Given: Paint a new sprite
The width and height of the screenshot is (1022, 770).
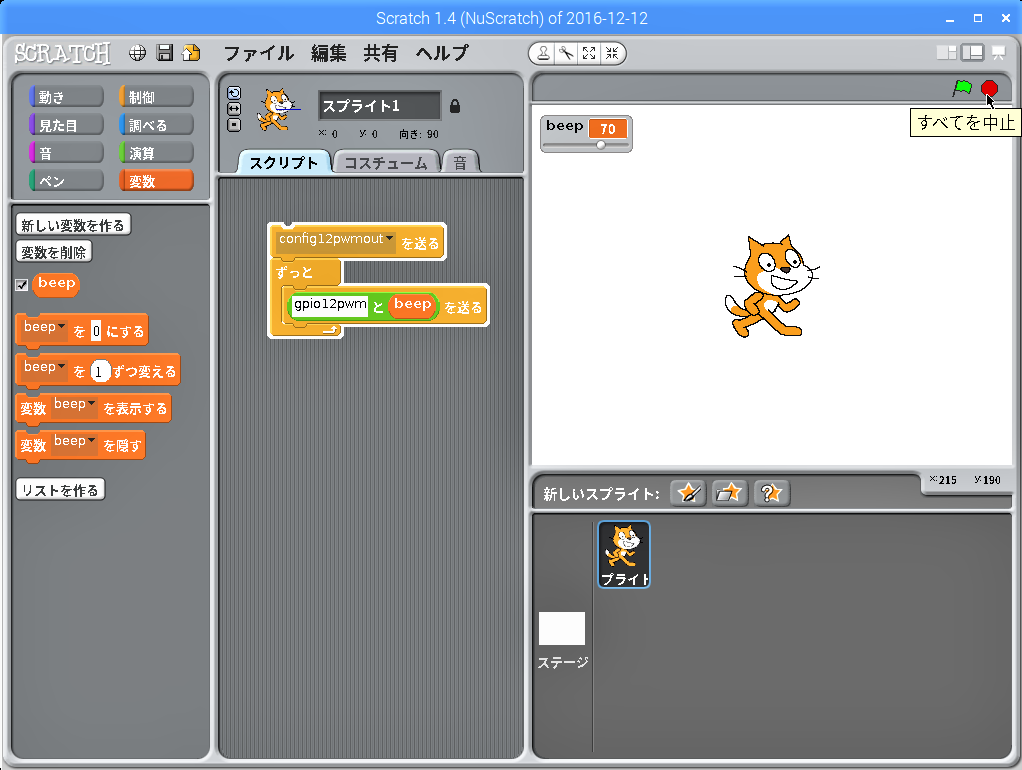Looking at the screenshot, I should coord(688,494).
